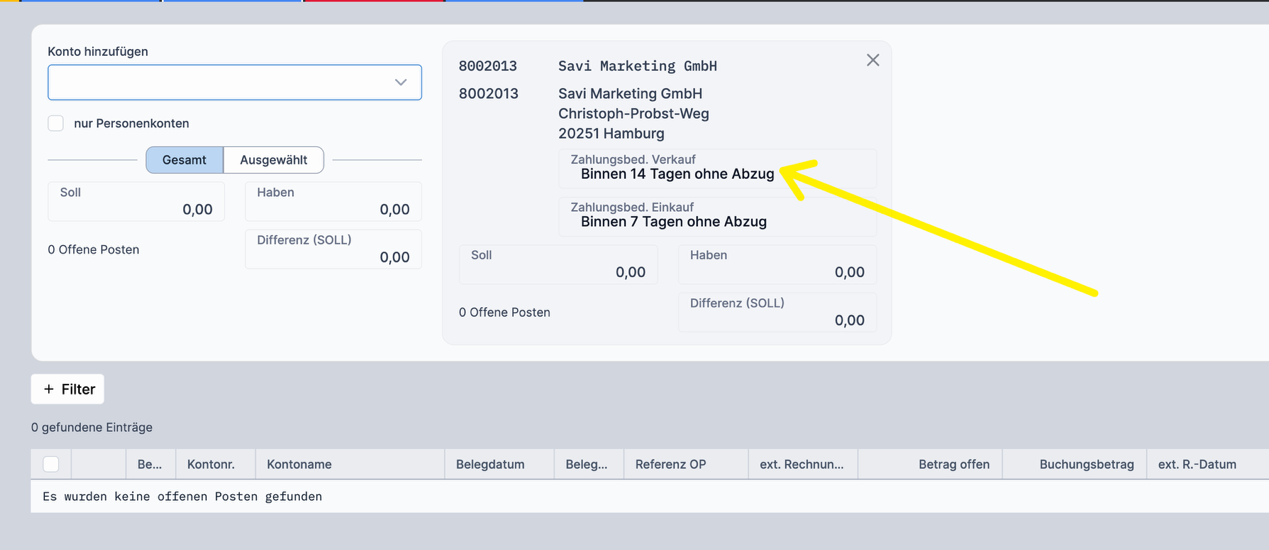Screen dimensions: 1269x550
Task: Sort by the Belegdatum column header
Action: [x=490, y=464]
